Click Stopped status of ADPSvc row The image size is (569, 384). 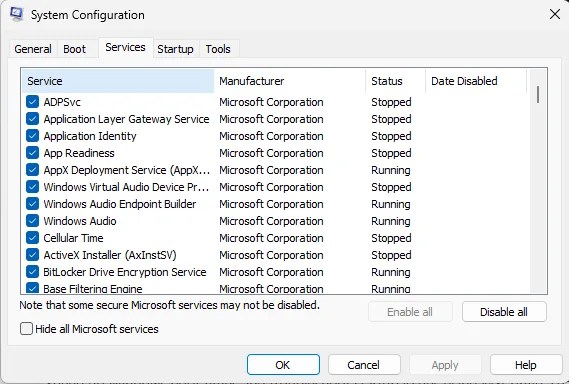click(x=391, y=102)
